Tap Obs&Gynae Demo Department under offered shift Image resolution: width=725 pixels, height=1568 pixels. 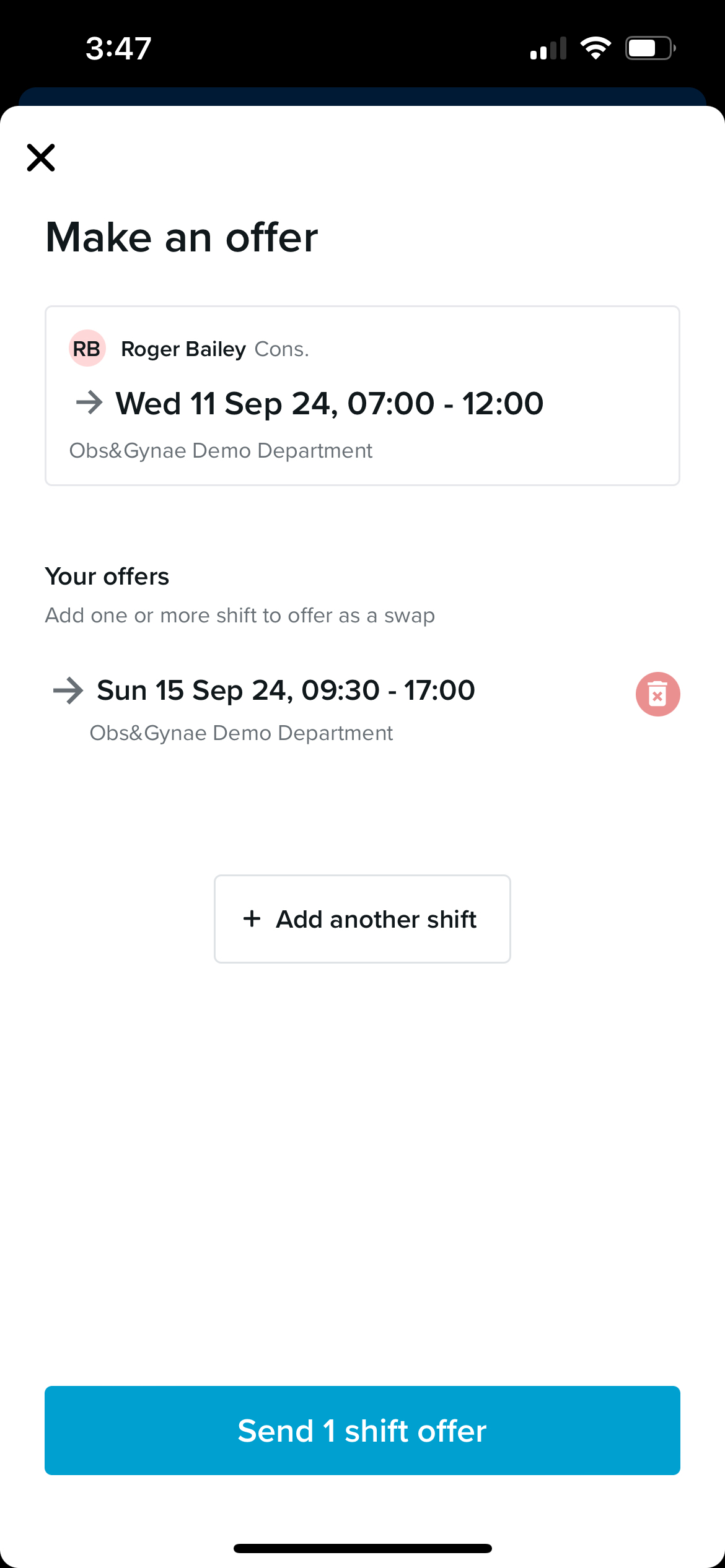coord(241,733)
